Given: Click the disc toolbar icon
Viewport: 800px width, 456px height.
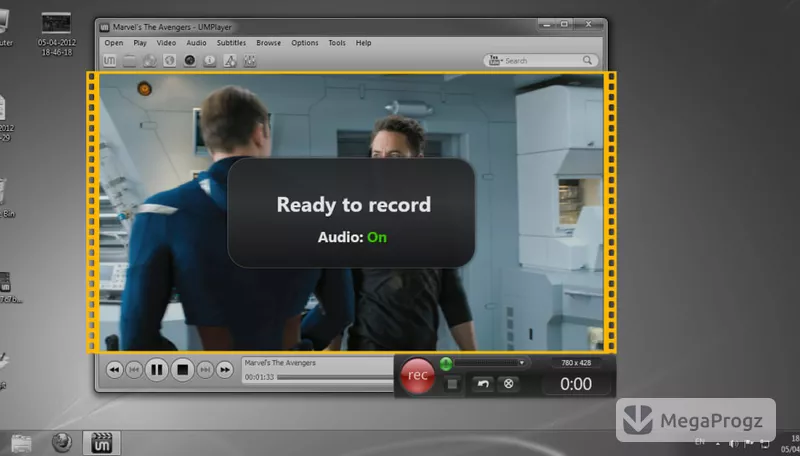Looking at the screenshot, I should (x=149, y=61).
